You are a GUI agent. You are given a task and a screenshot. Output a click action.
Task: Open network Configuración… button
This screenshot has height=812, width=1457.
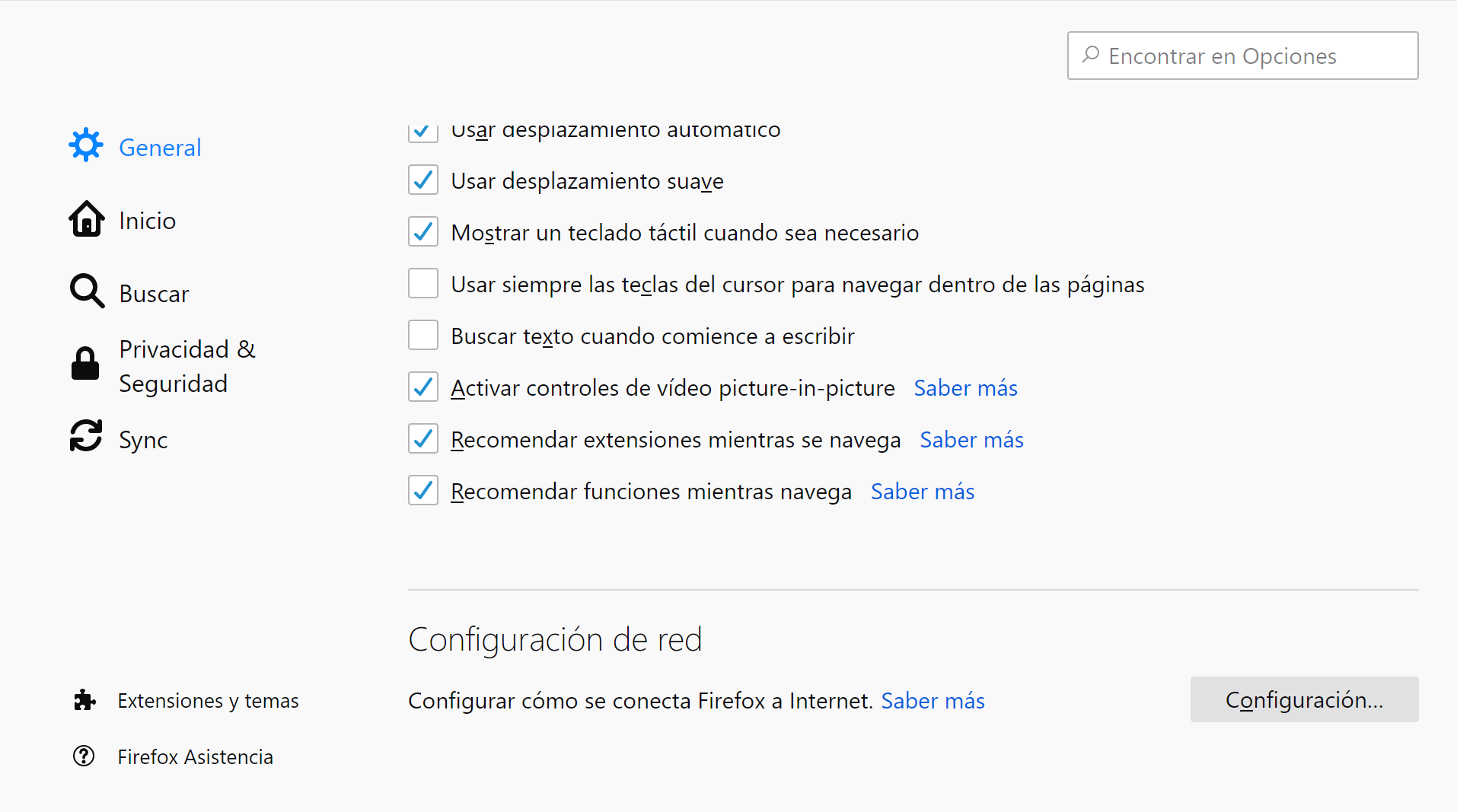tap(1304, 699)
